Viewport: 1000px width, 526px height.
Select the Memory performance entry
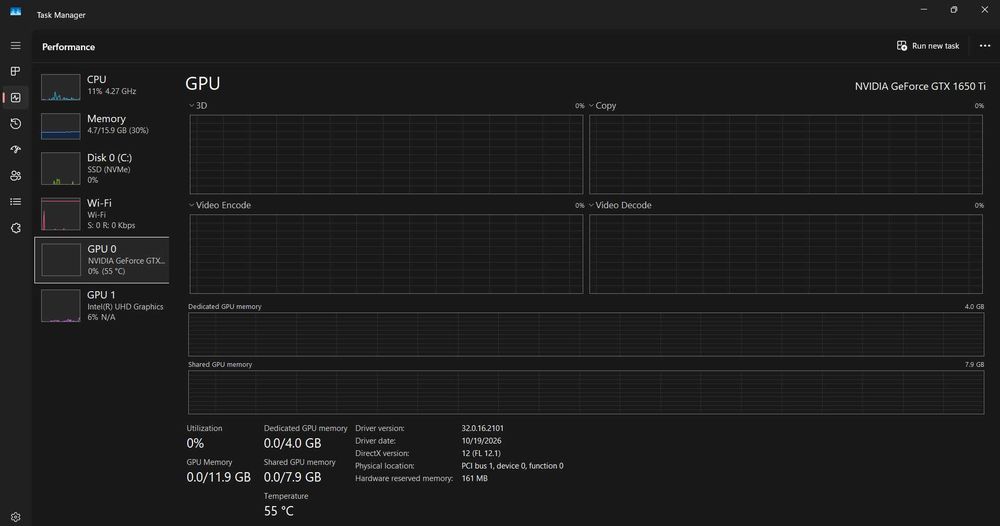point(102,126)
